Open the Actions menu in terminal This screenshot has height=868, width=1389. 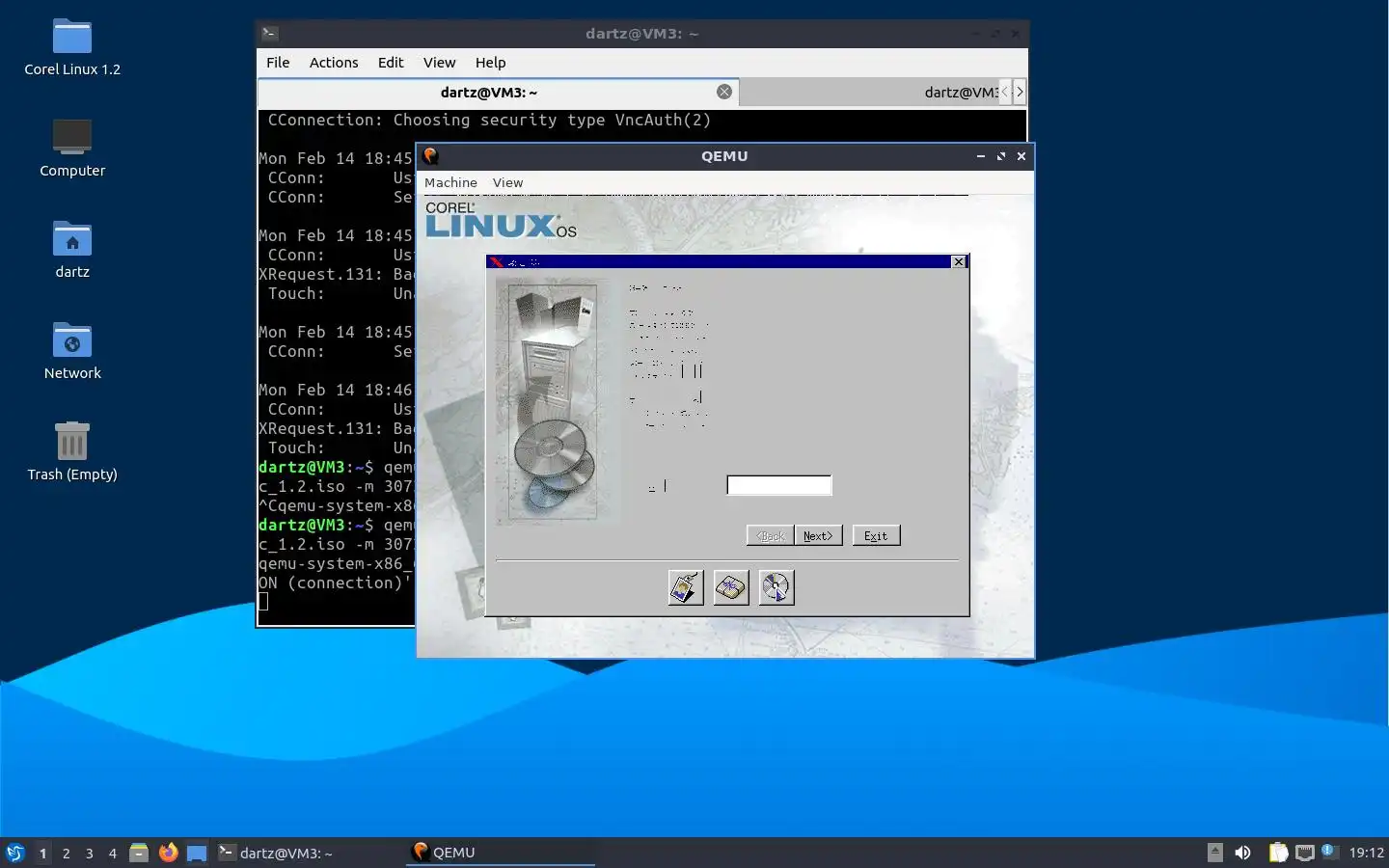coord(334,63)
